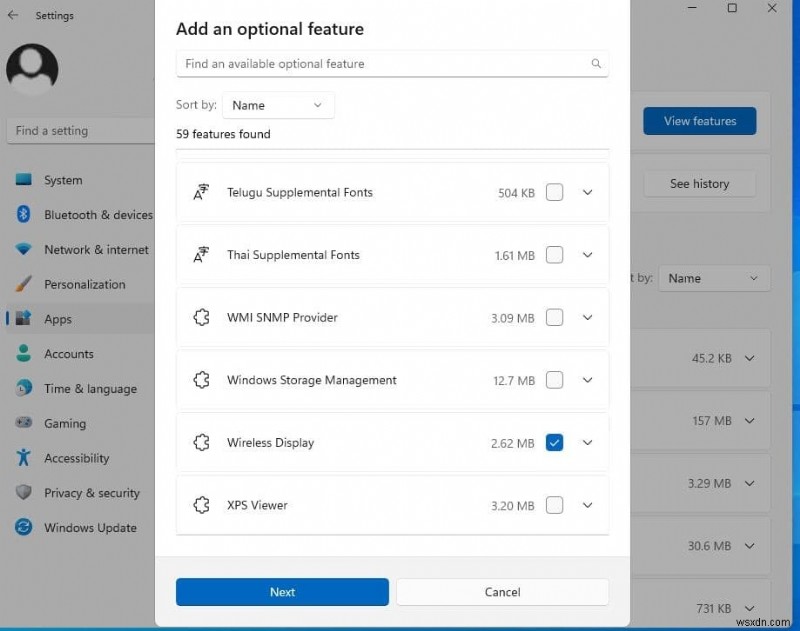
Task: Click the Accessibility figure icon
Action: 24,458
